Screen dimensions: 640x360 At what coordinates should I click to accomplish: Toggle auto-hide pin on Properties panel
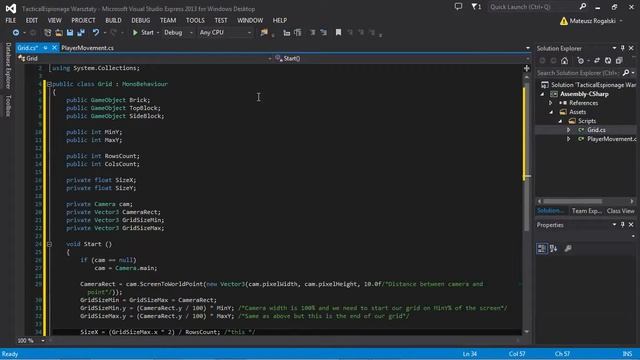pyautogui.click(x=622, y=225)
